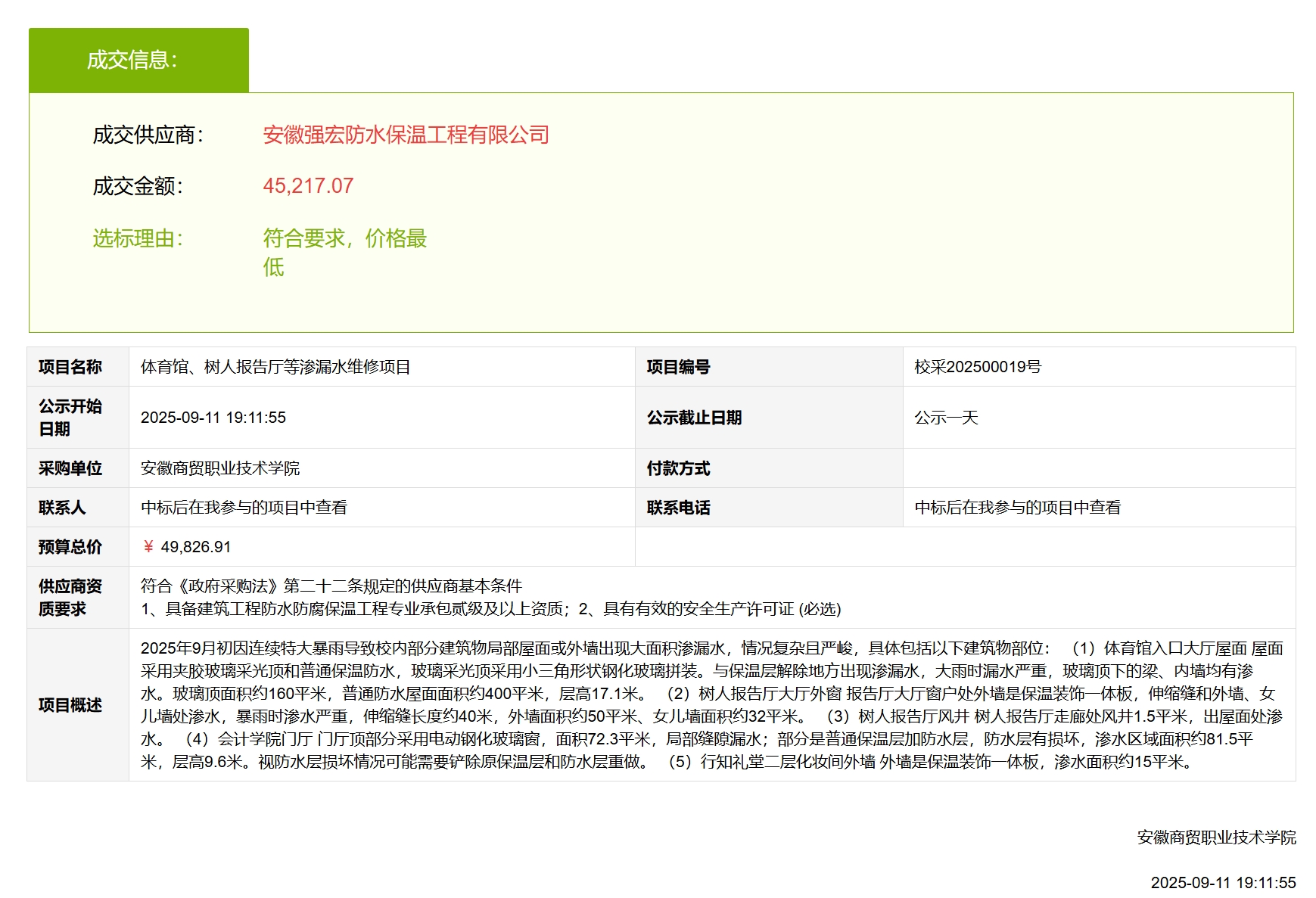Click 安徽商贸职业技术学院 in the 采购单位 row
The image size is (1316, 898).
220,468
